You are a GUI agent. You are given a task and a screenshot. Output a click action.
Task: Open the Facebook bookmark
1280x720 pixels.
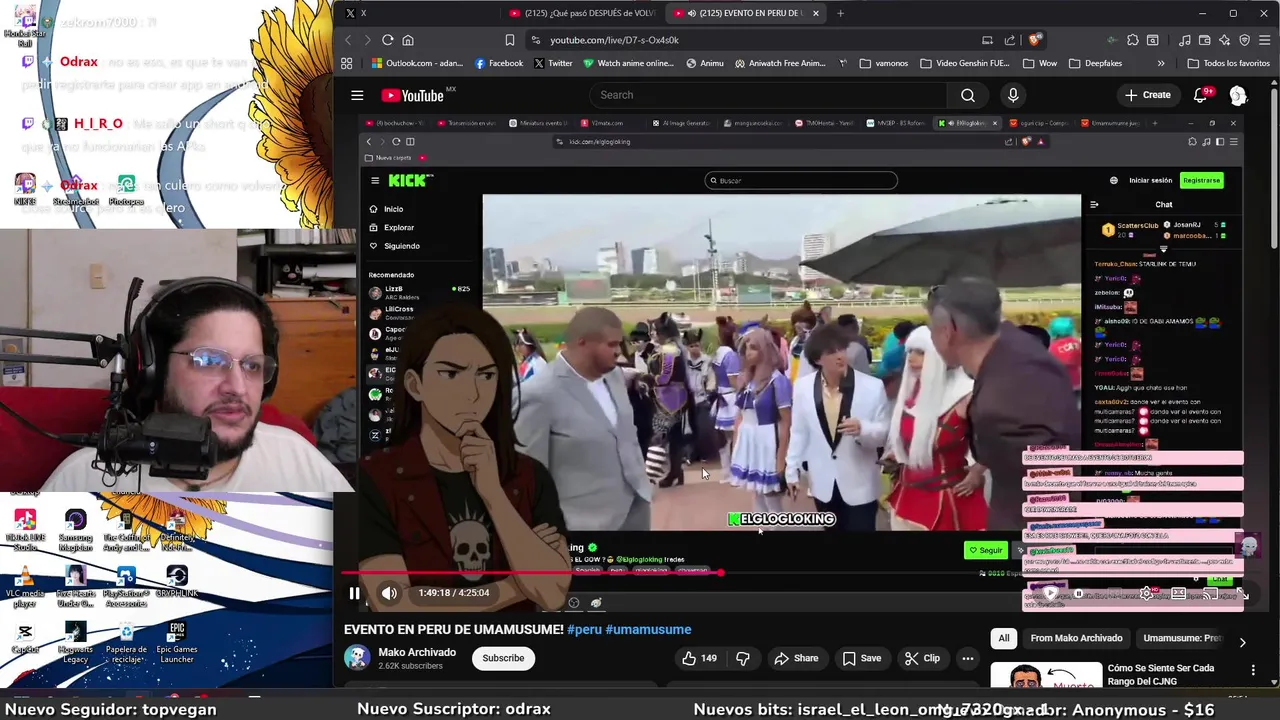tap(499, 63)
